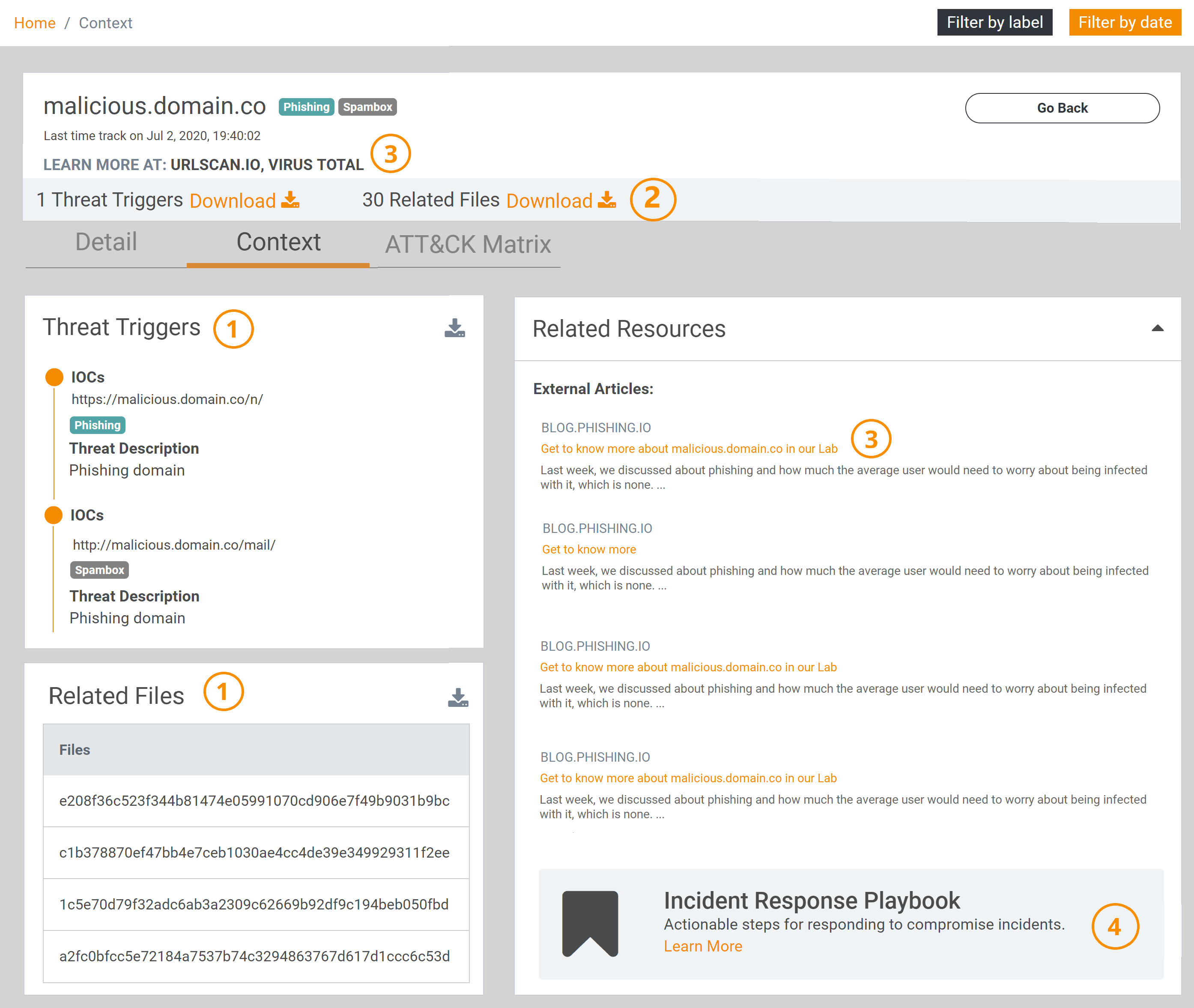1194x1008 pixels.
Task: Select file hash starting with e208f36c
Action: pyautogui.click(x=254, y=801)
